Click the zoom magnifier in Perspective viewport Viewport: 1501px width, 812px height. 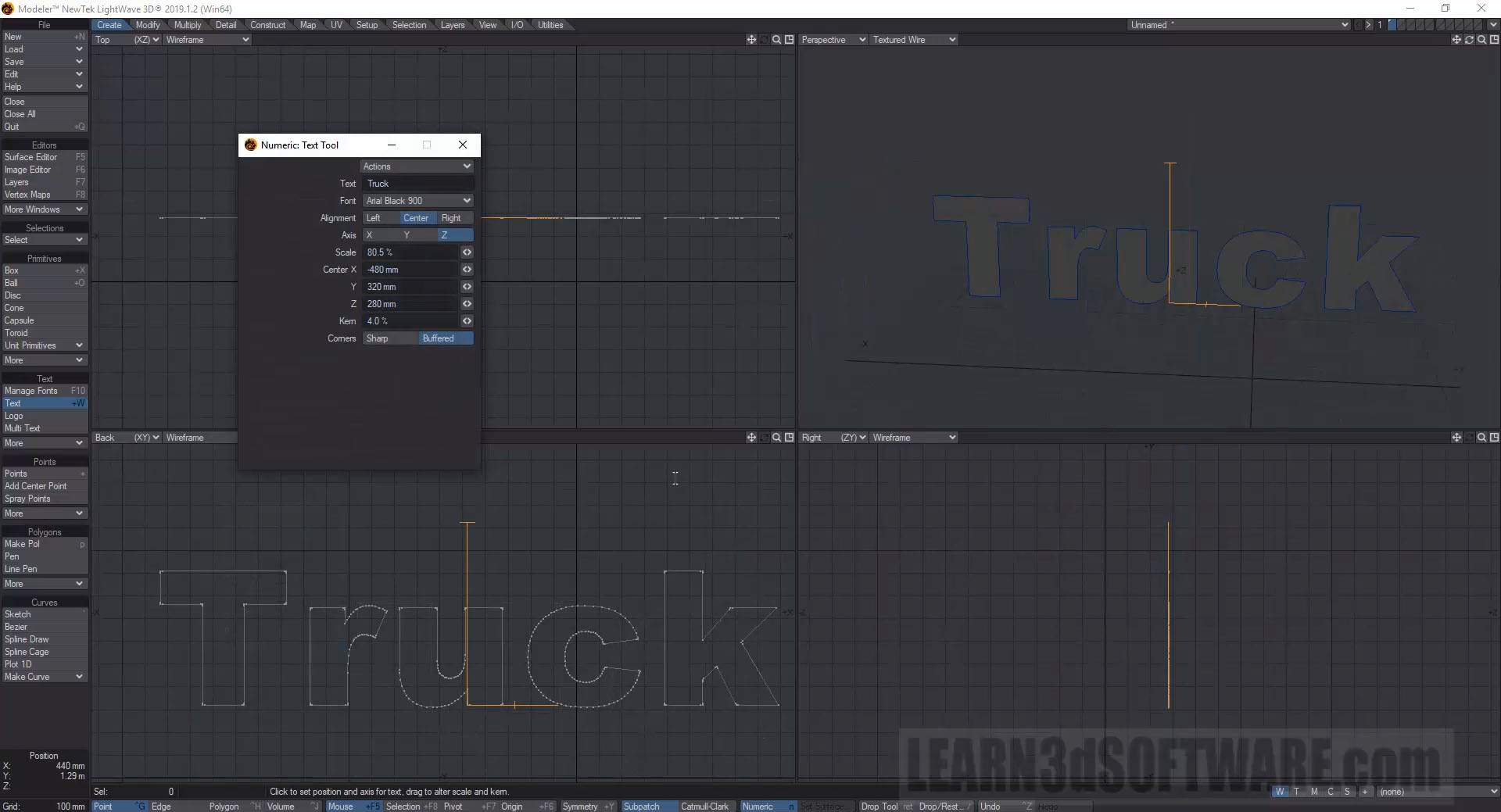pyautogui.click(x=1481, y=40)
